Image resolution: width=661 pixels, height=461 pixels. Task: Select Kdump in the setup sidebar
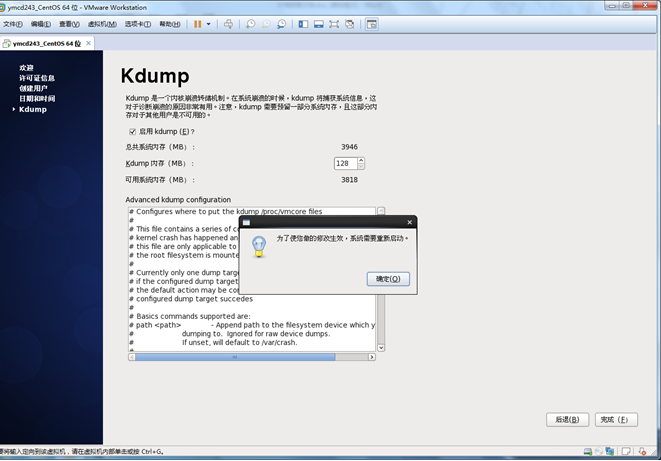click(x=32, y=109)
